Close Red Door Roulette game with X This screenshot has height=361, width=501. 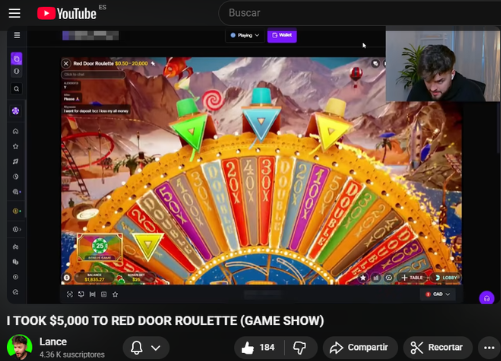click(66, 63)
